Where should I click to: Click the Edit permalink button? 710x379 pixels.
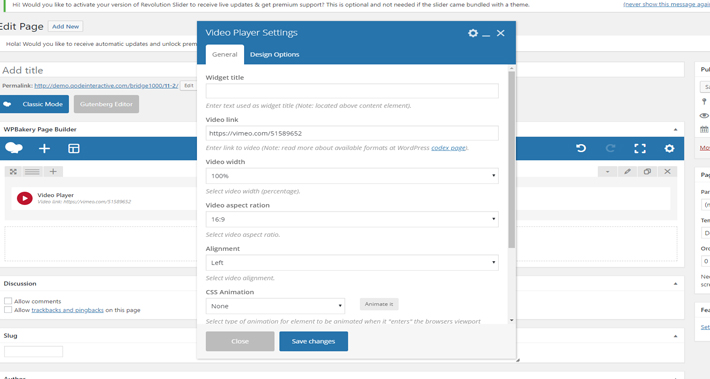pos(189,86)
